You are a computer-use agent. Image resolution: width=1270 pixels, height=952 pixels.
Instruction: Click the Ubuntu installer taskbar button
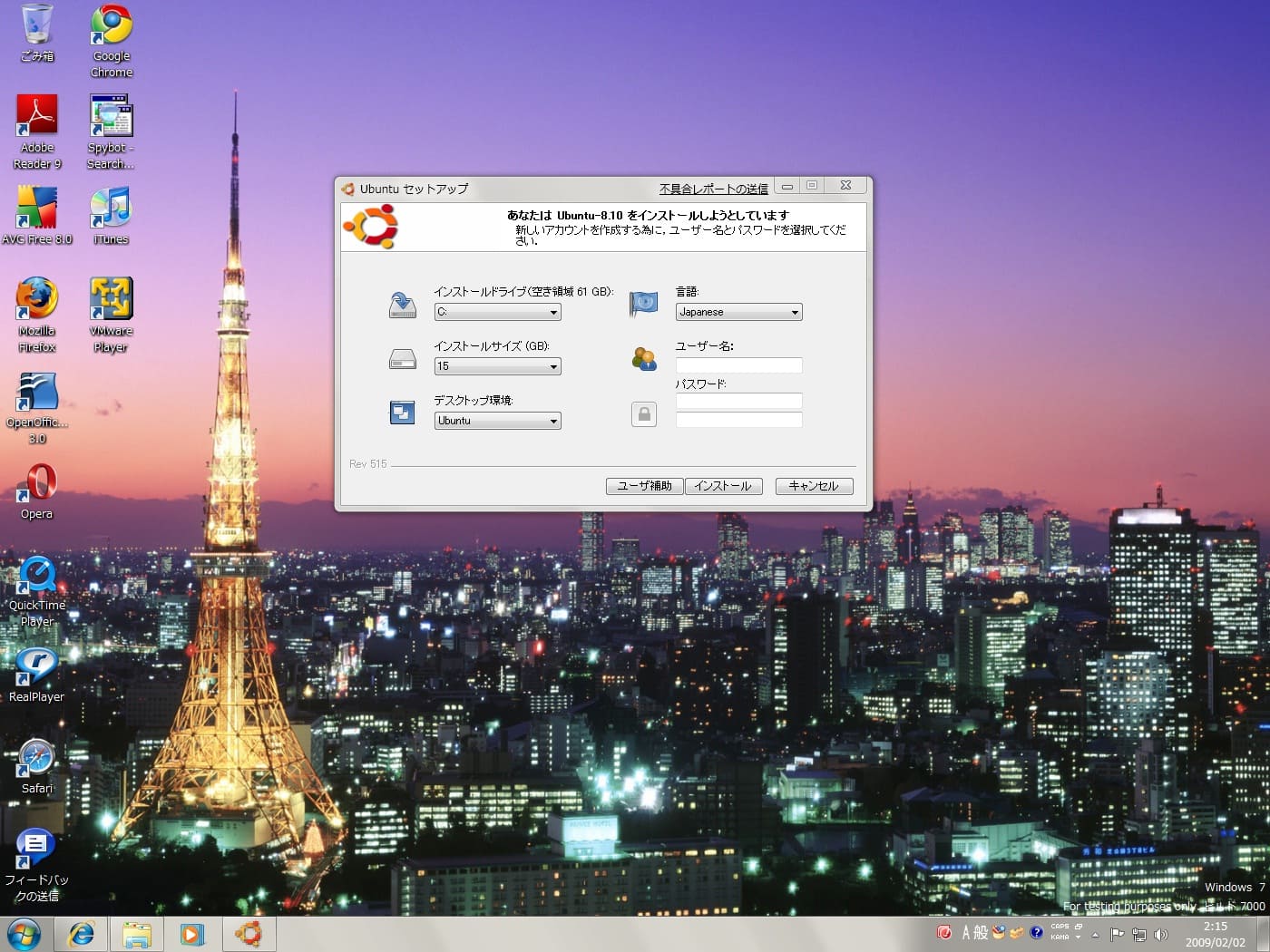point(249,934)
